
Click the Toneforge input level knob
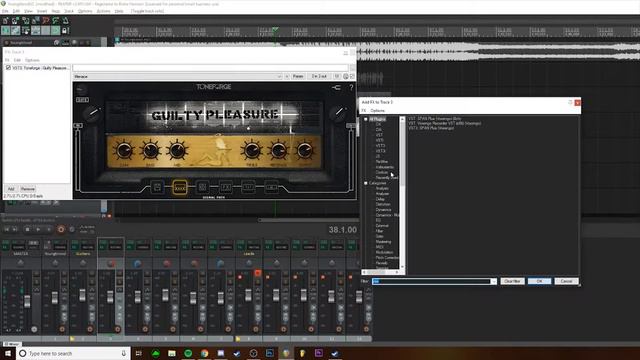click(x=92, y=113)
